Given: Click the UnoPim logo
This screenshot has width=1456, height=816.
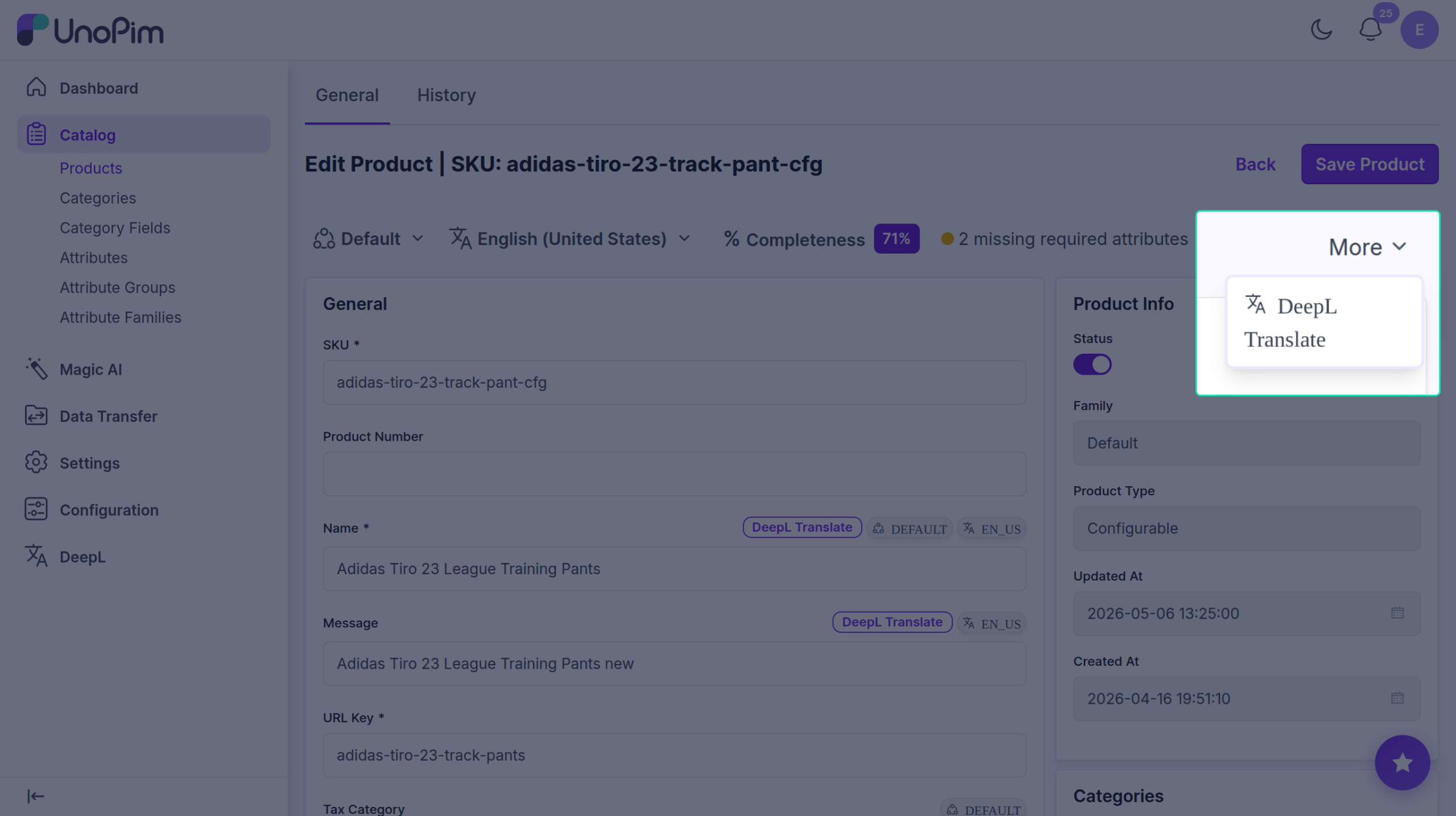Looking at the screenshot, I should [90, 30].
